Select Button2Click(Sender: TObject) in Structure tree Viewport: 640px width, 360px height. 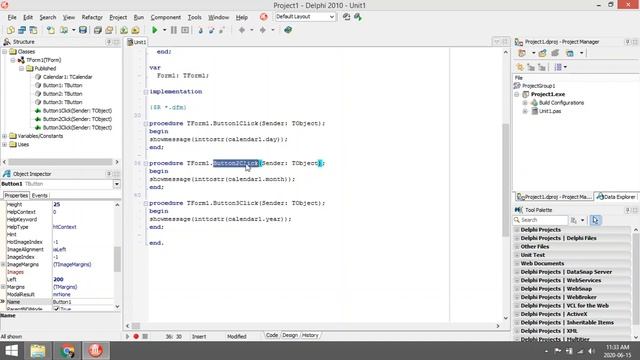[77, 119]
